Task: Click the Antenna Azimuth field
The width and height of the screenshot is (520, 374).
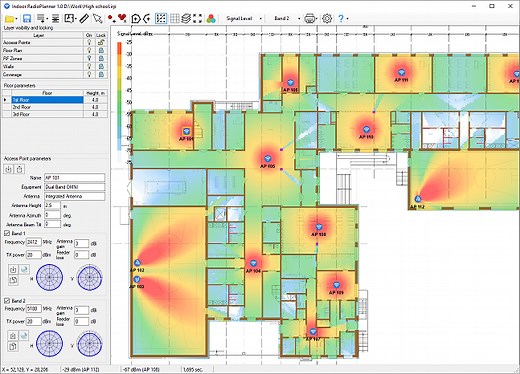Action: coord(52,215)
